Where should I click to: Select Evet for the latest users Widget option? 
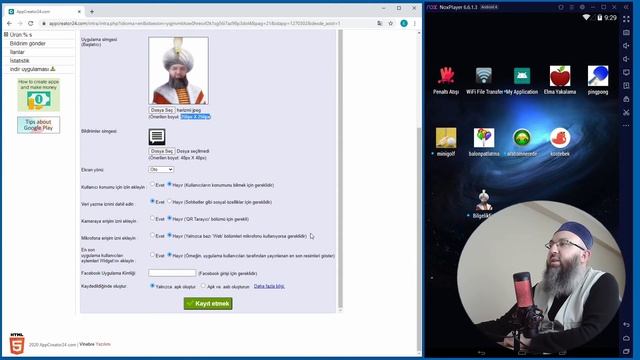tap(152, 255)
